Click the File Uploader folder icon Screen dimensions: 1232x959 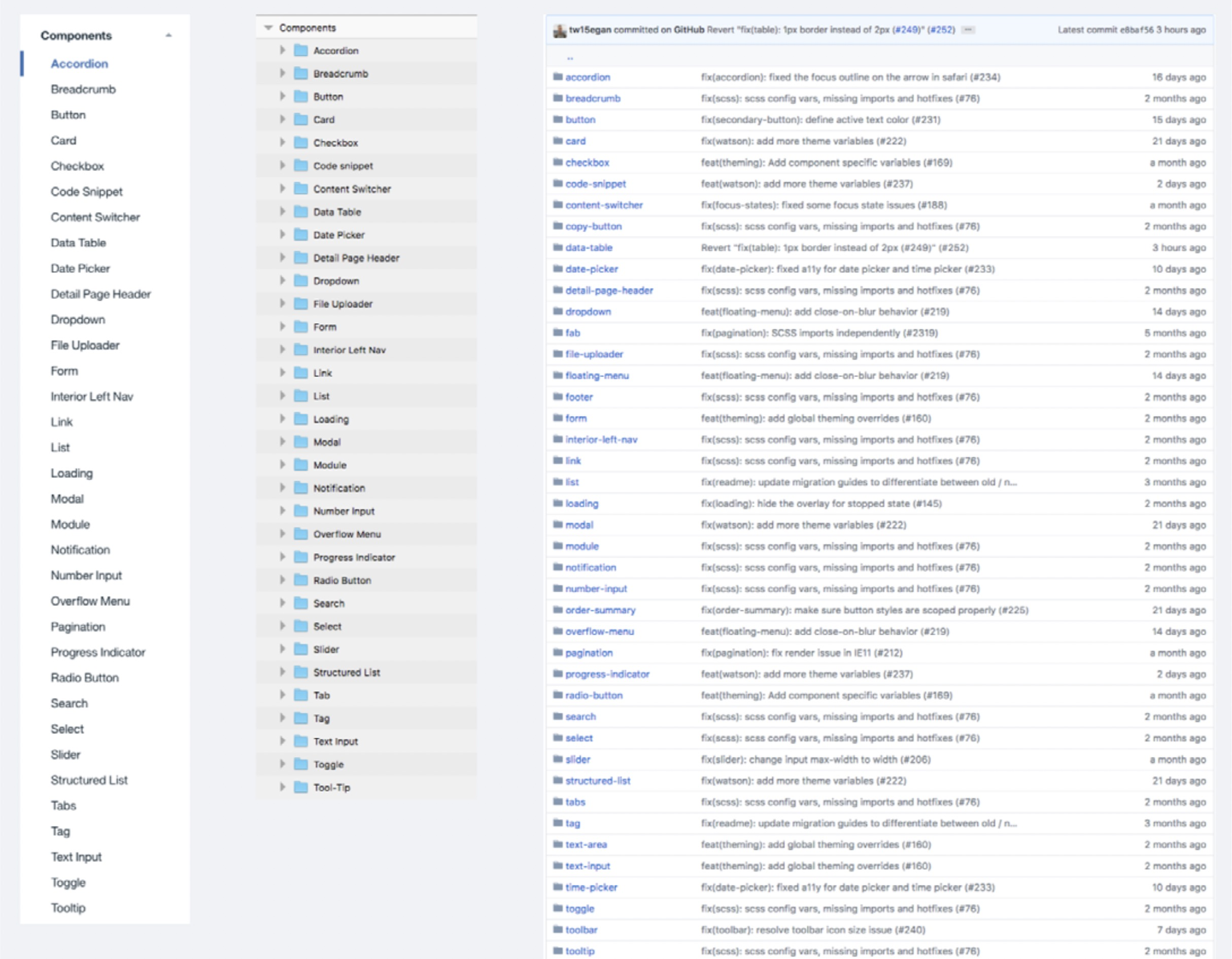(x=301, y=303)
